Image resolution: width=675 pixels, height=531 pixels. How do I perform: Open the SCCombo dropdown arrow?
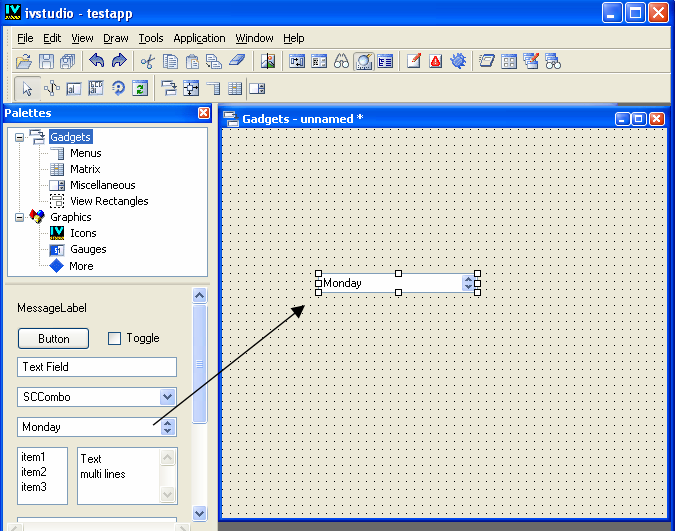(167, 397)
